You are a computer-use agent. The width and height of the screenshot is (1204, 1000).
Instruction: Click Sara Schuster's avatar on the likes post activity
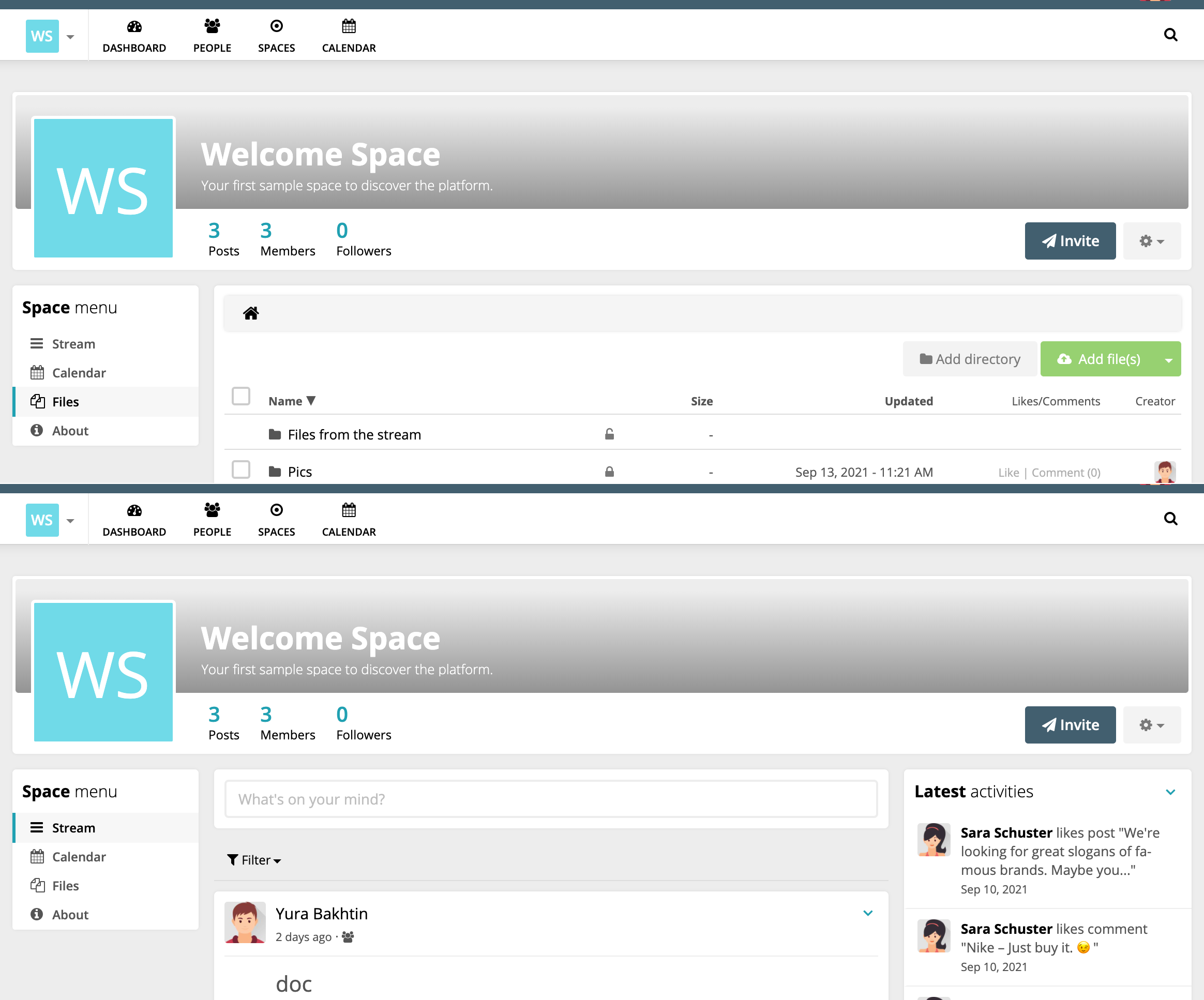click(x=934, y=840)
